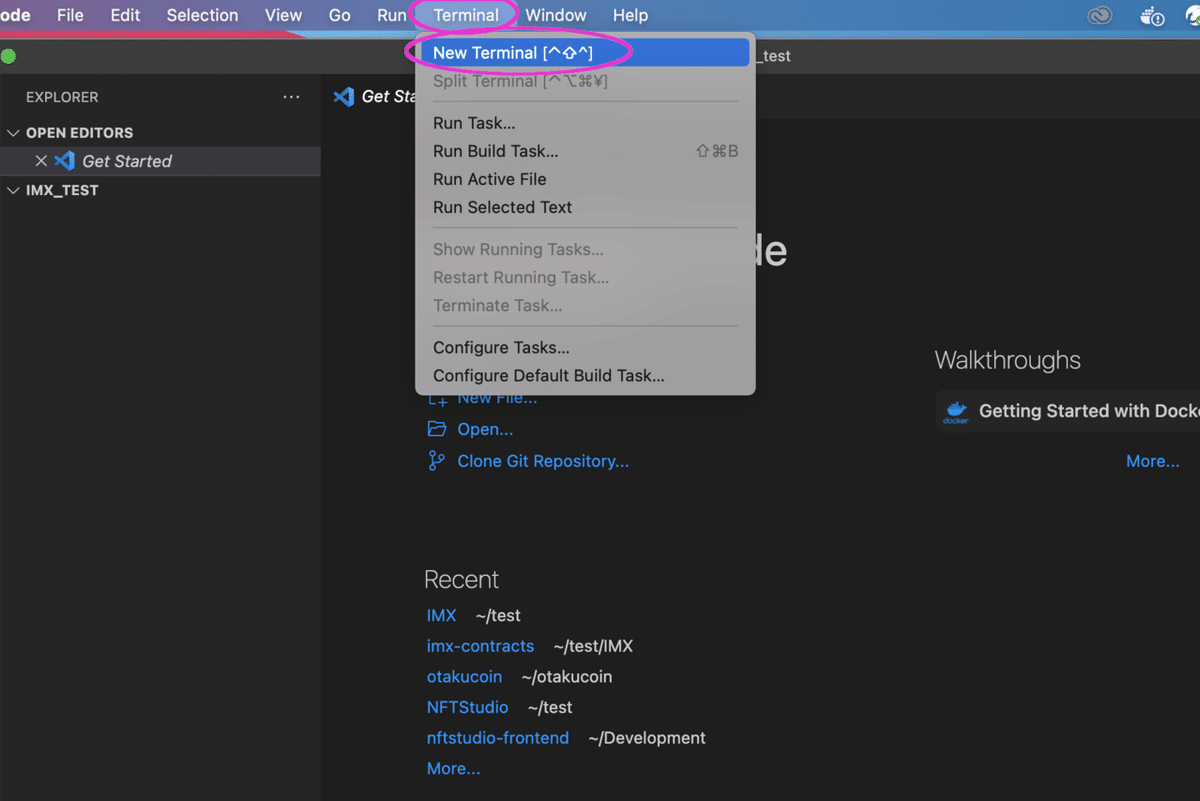Image resolution: width=1200 pixels, height=801 pixels.
Task: Close the open Terminal menu
Action: pyautogui.click(x=466, y=15)
